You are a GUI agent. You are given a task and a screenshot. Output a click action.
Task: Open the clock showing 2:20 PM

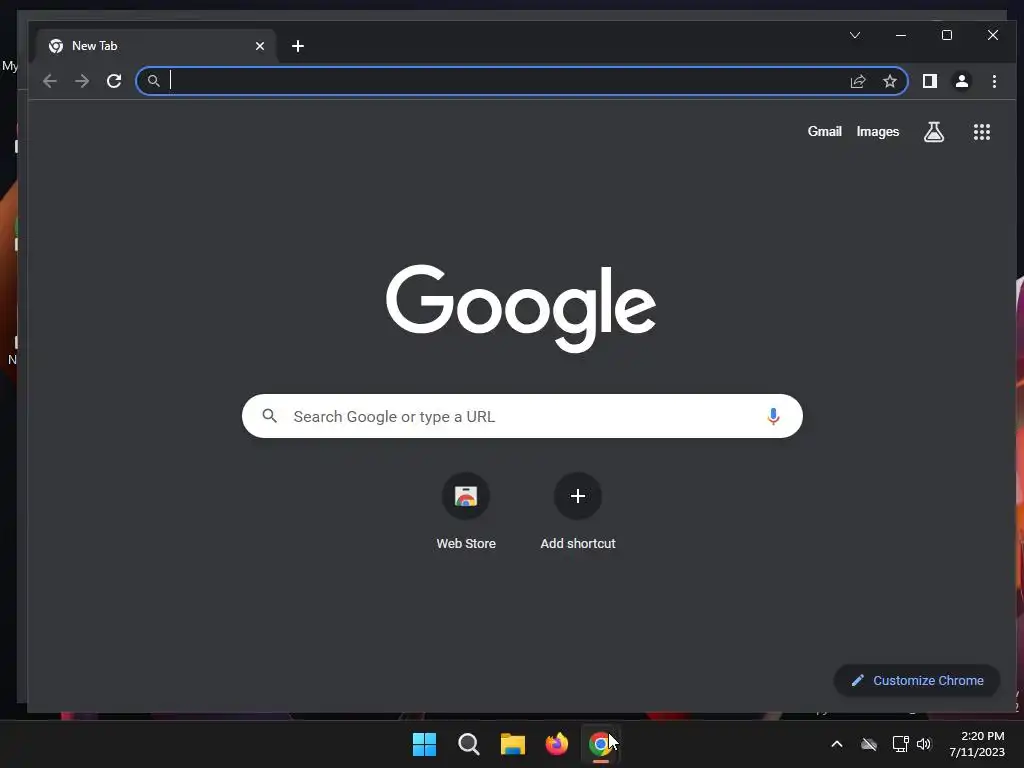click(x=977, y=744)
